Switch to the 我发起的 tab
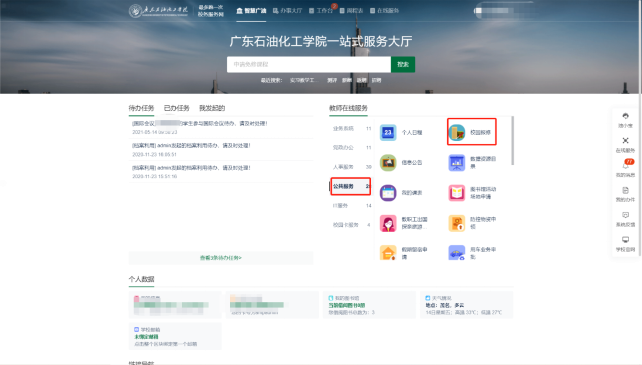Screen dimensions: 642x365 (x=212, y=108)
